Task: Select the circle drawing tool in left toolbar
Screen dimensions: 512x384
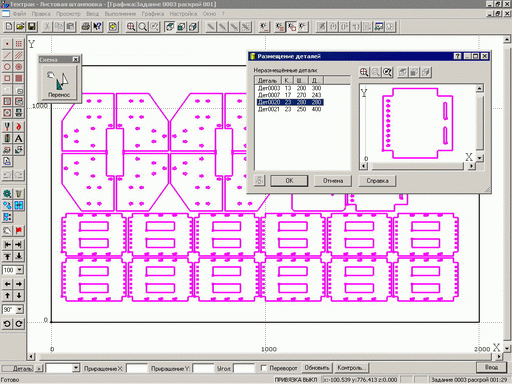Action: [7, 67]
